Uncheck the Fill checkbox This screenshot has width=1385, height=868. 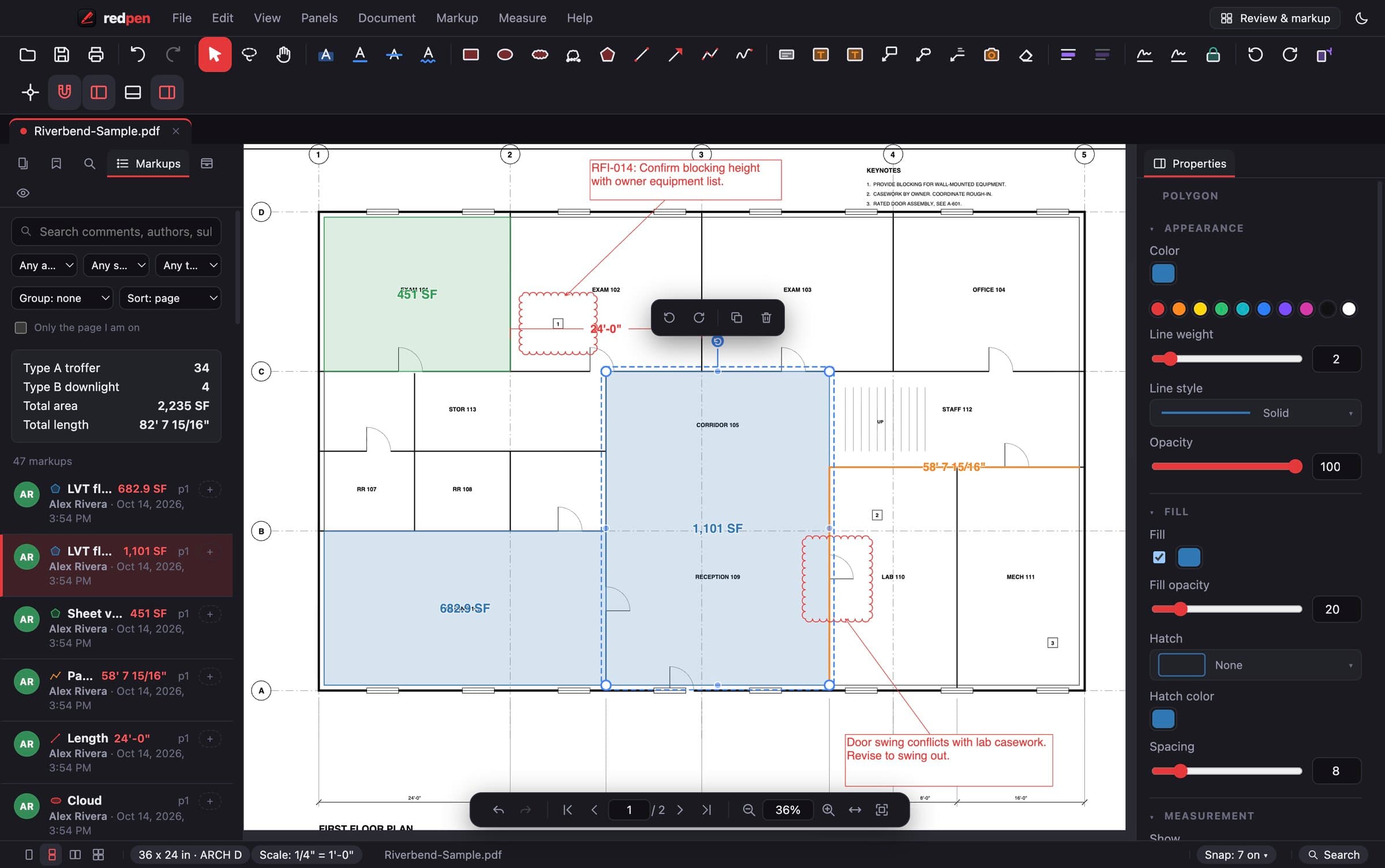pyautogui.click(x=1159, y=557)
